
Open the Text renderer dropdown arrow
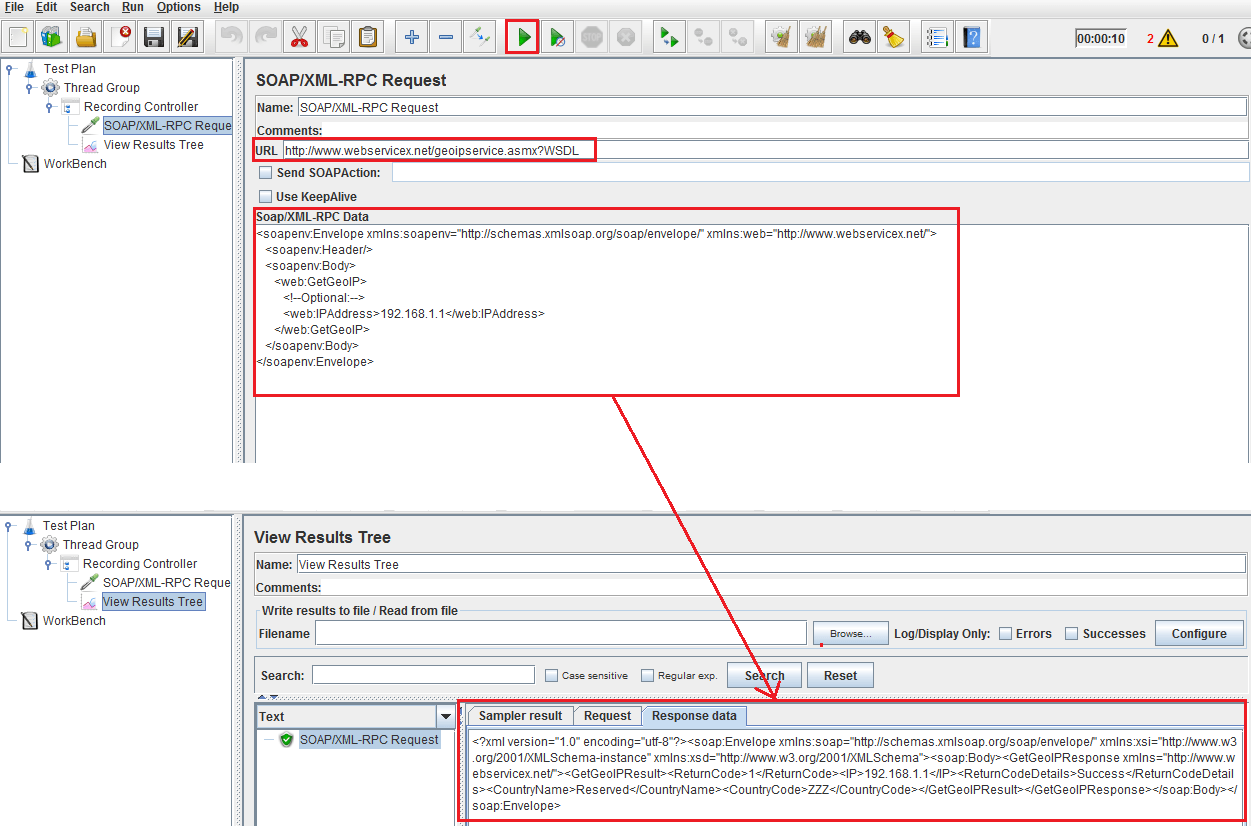point(446,716)
